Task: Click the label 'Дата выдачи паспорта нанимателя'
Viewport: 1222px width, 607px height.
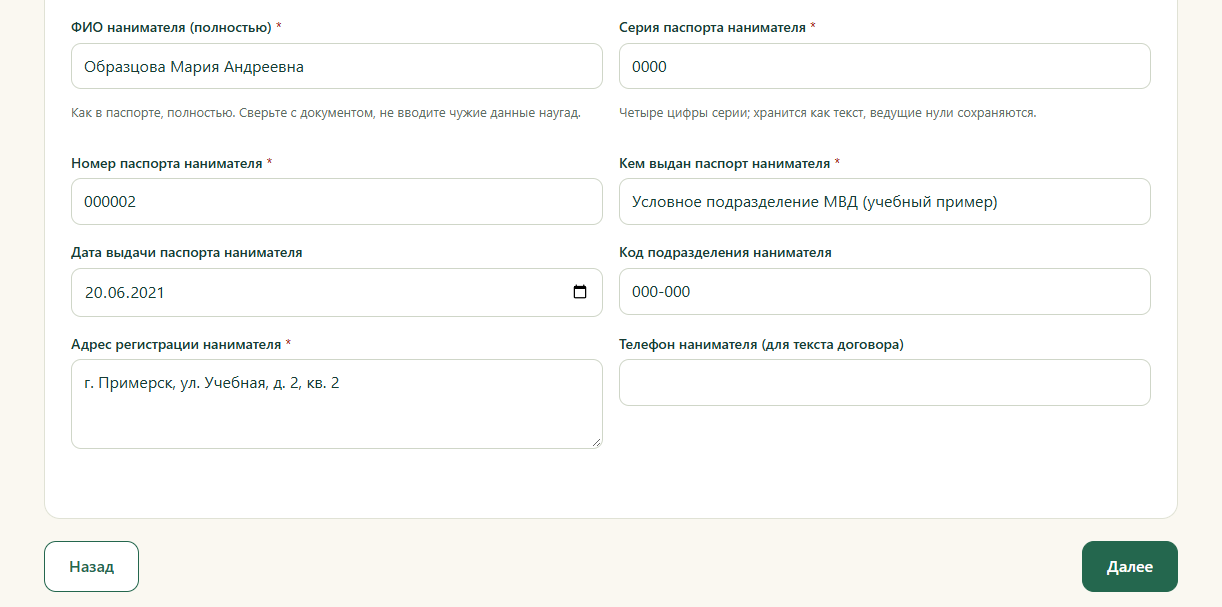Action: click(187, 253)
